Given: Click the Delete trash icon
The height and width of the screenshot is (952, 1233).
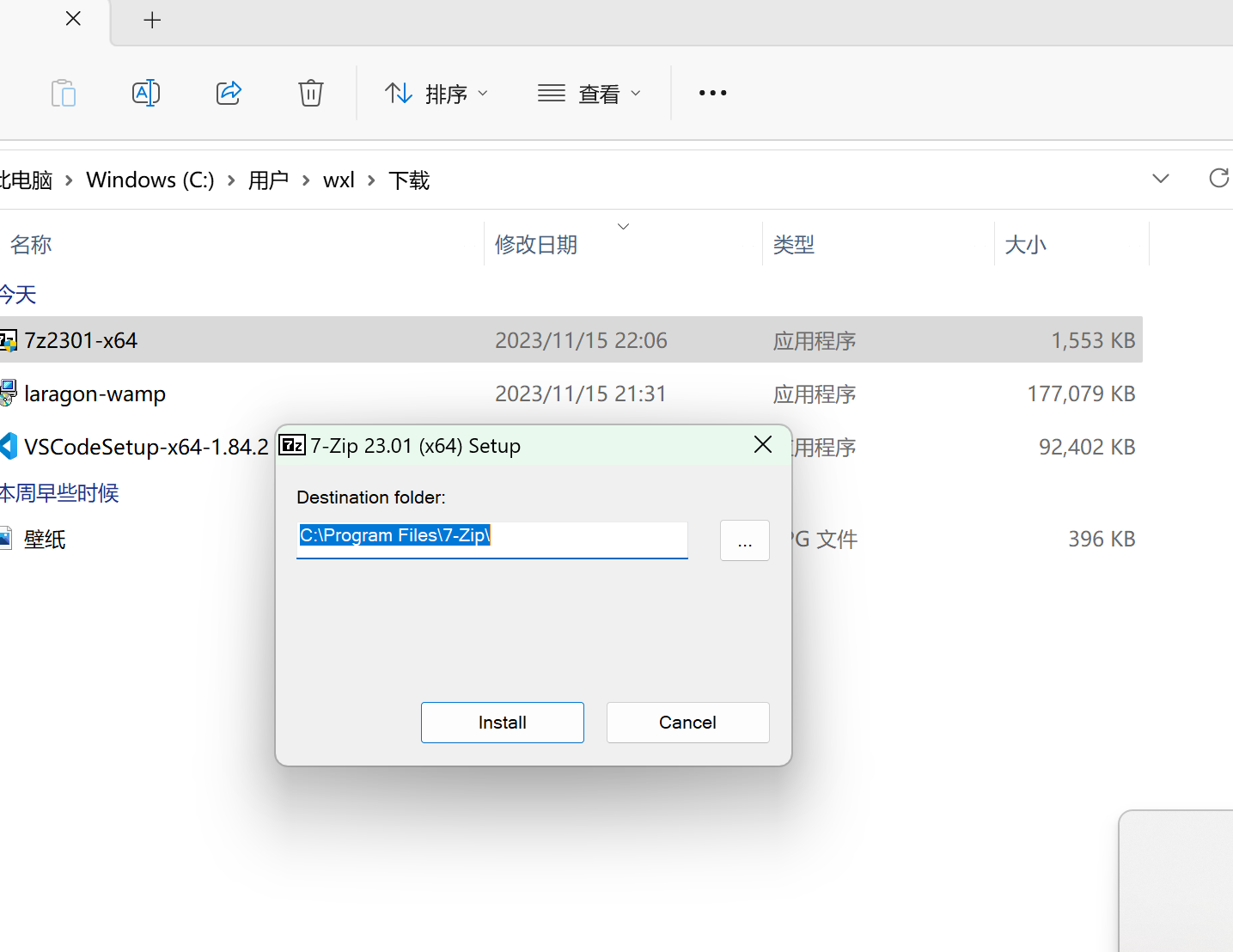Looking at the screenshot, I should [x=311, y=93].
